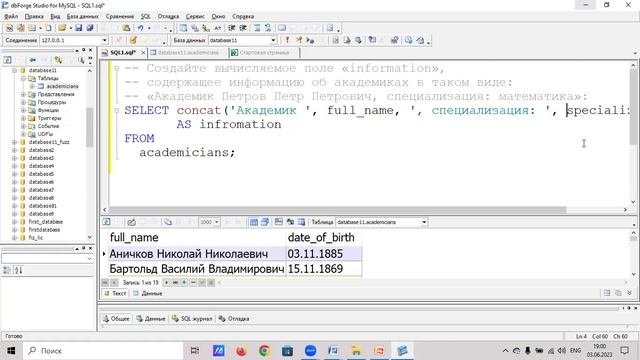Switch to the Данные results tab

[148, 293]
